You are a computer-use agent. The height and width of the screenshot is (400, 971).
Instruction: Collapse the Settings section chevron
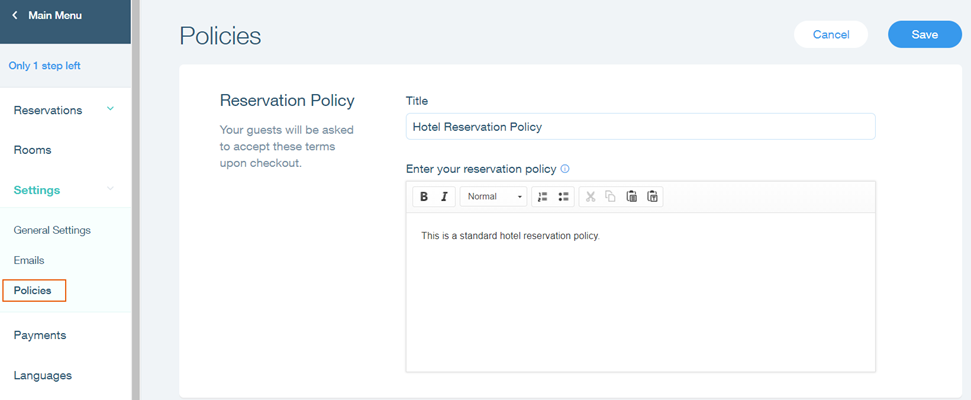(x=110, y=189)
